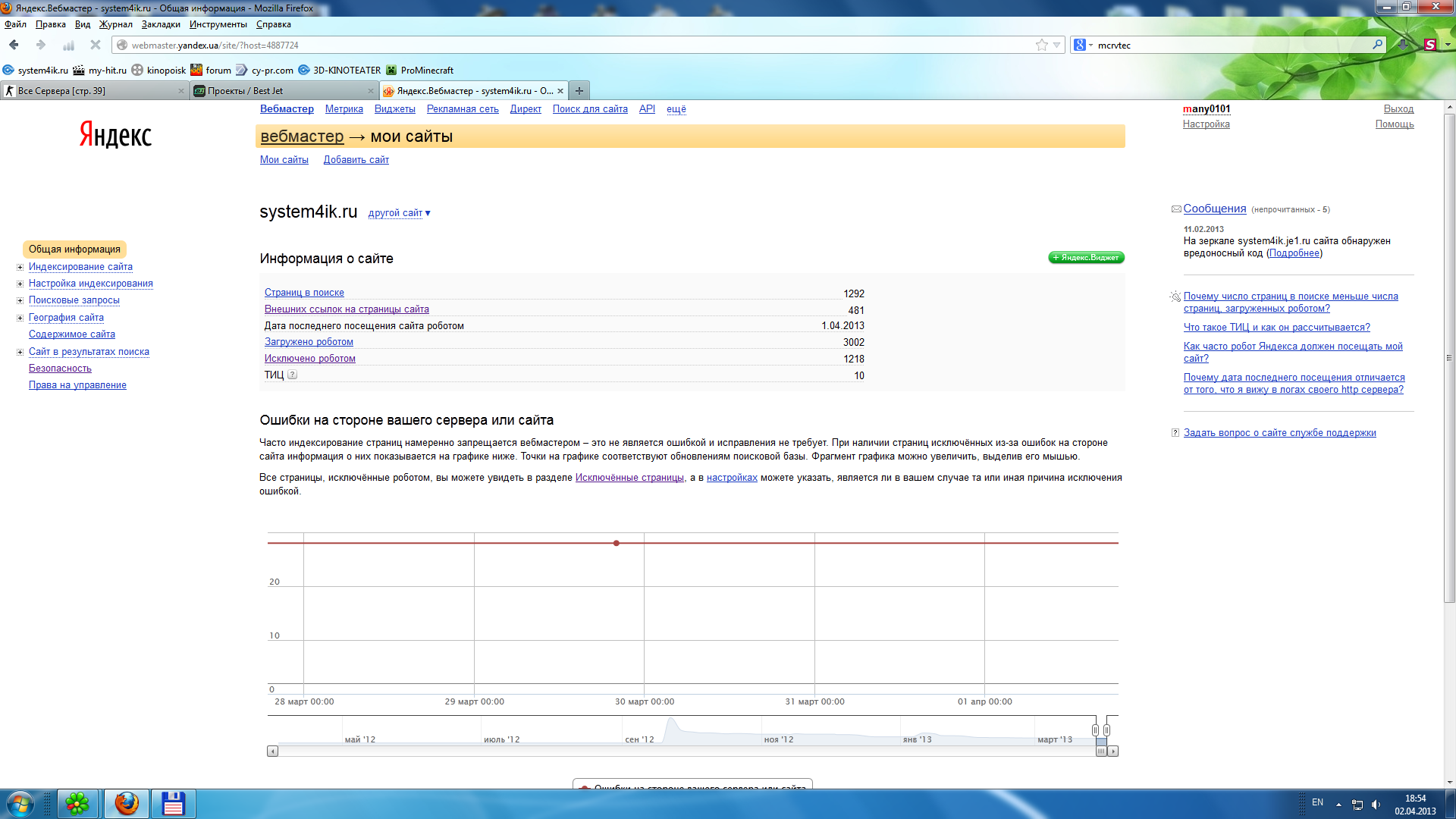This screenshot has height=819, width=1456.
Task: Click the ТИЦ help question mark icon
Action: pos(293,375)
